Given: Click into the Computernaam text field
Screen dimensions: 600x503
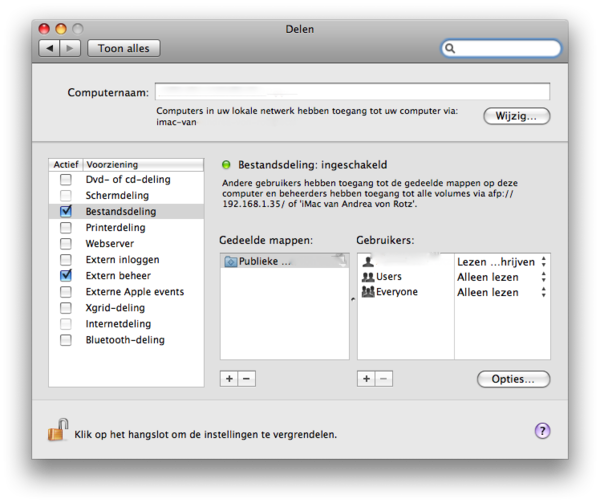Looking at the screenshot, I should point(352,92).
